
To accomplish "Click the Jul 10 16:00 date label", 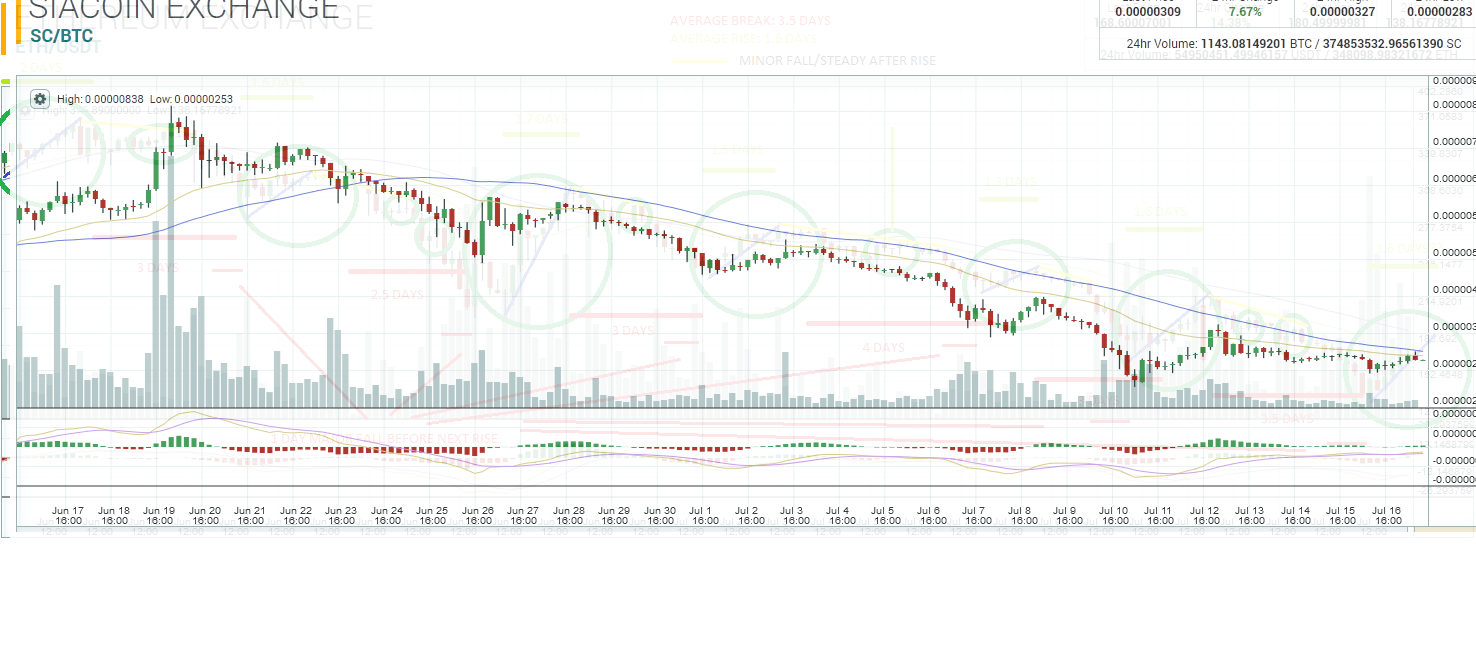I will coord(1114,515).
